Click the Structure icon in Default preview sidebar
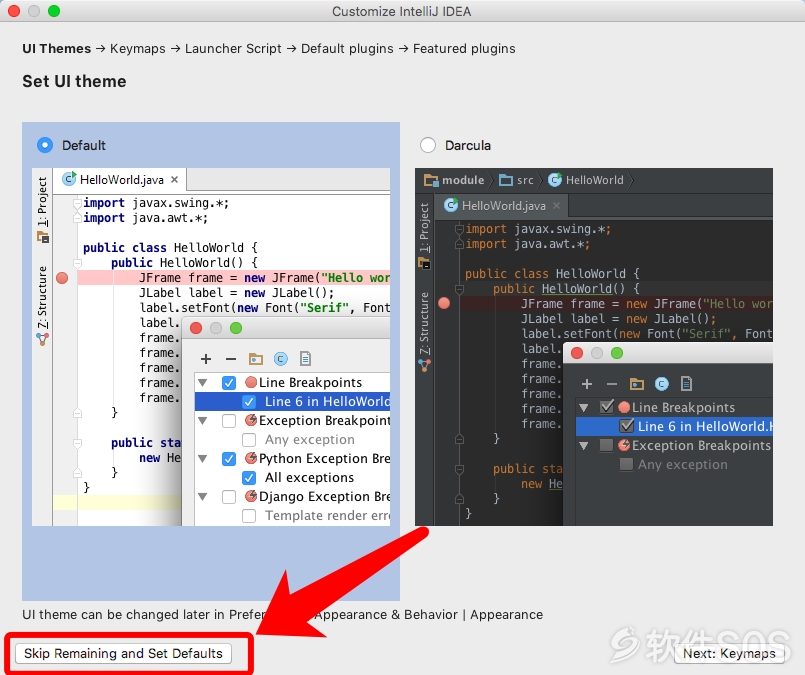The height and width of the screenshot is (675, 805). [x=43, y=339]
